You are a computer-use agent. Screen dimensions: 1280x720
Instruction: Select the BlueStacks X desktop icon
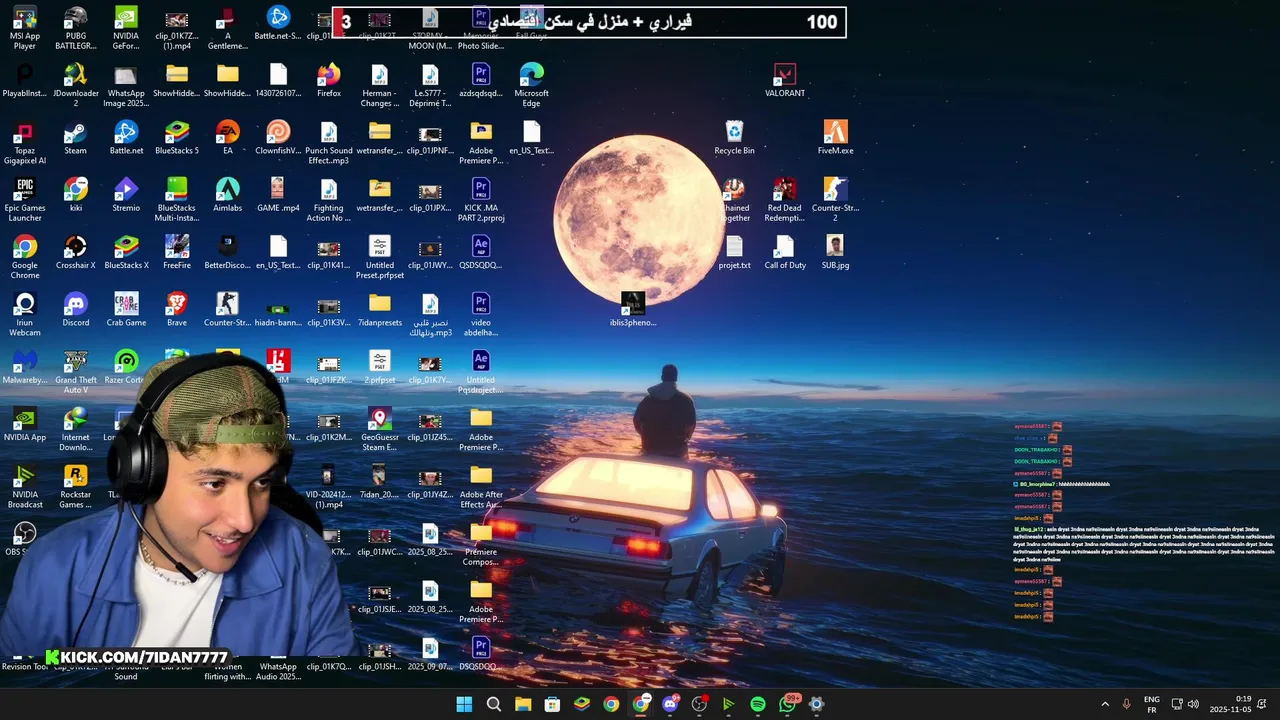pos(126,252)
